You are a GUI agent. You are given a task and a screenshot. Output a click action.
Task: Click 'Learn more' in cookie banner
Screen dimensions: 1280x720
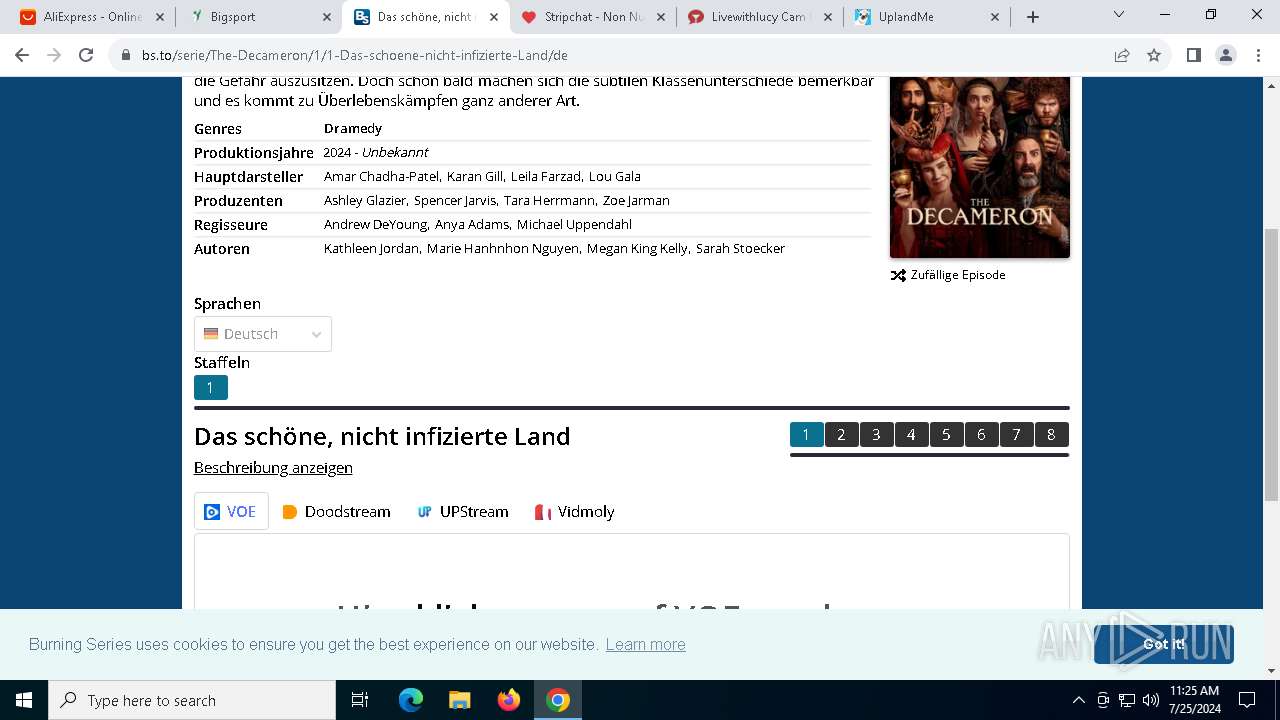(645, 644)
